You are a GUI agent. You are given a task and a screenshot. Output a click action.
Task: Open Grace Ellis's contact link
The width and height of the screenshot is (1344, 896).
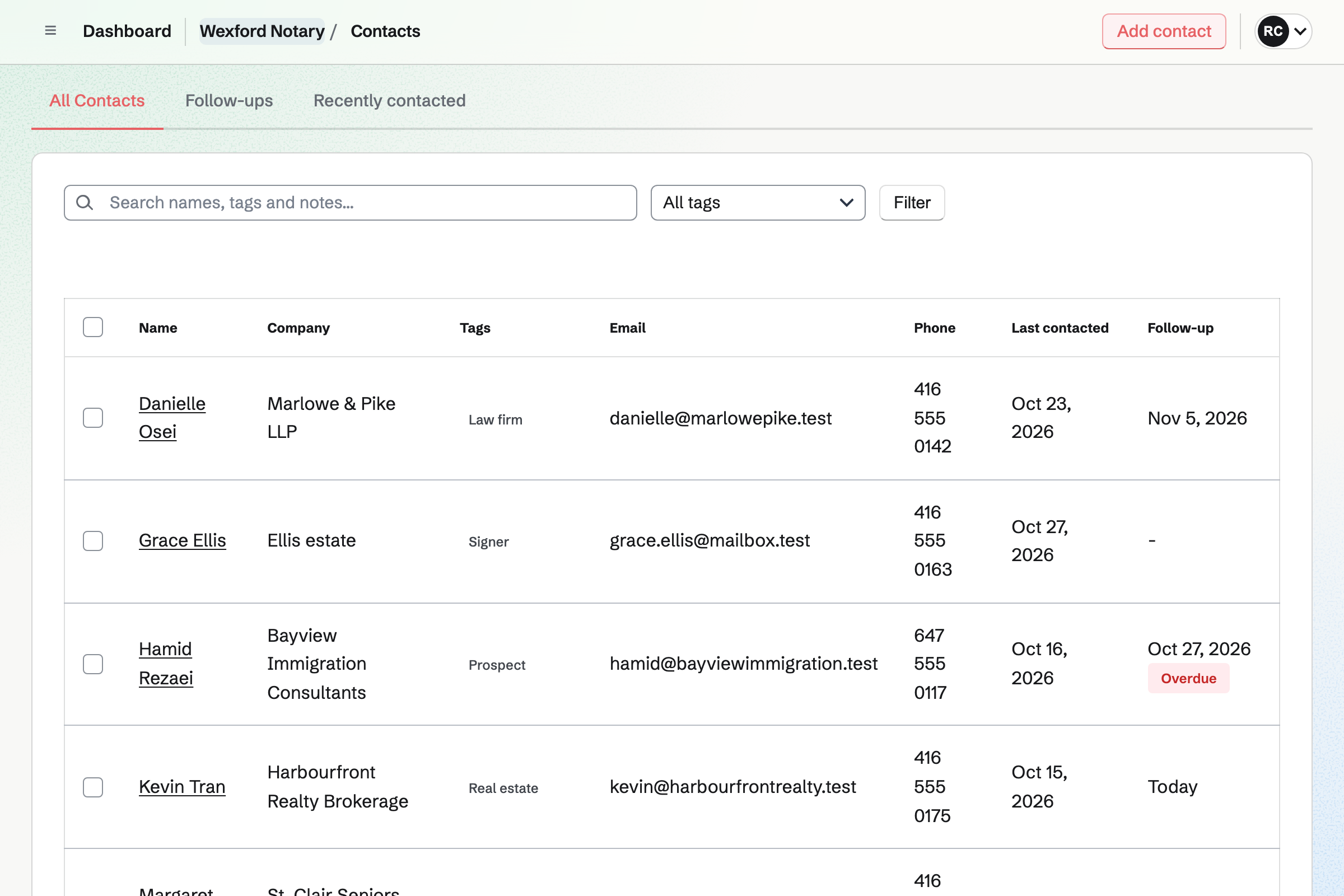click(183, 540)
